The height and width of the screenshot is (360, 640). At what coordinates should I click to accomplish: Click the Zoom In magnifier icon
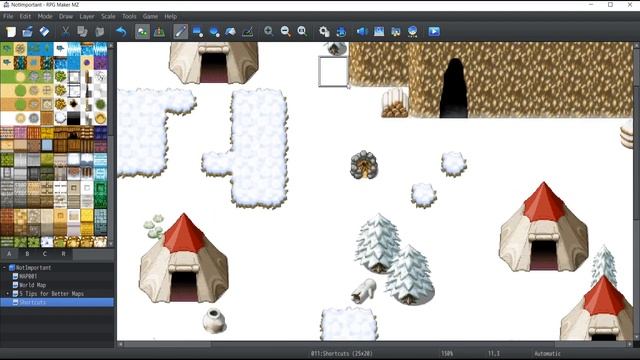click(x=268, y=31)
